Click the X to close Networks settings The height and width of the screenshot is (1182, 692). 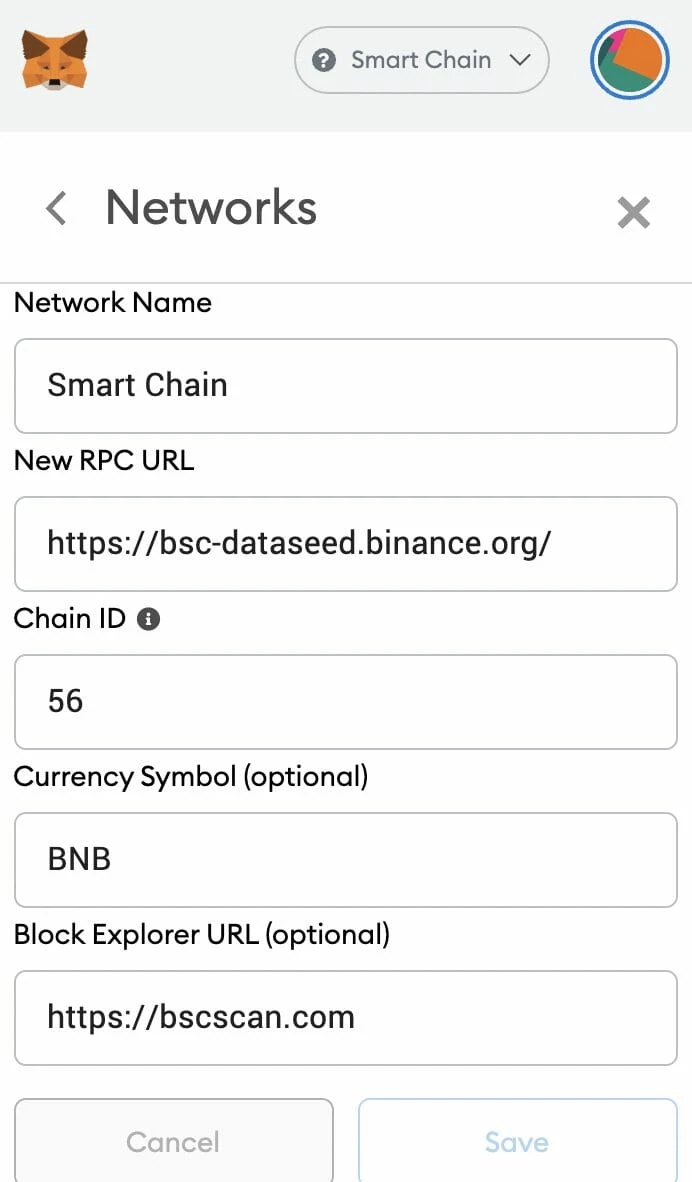[x=633, y=212]
